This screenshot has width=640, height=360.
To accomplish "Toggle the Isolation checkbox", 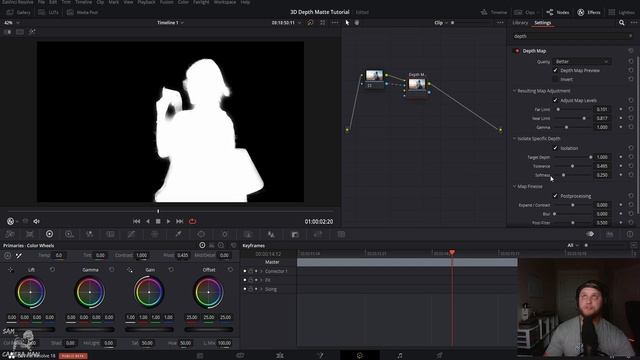I will [x=555, y=148].
